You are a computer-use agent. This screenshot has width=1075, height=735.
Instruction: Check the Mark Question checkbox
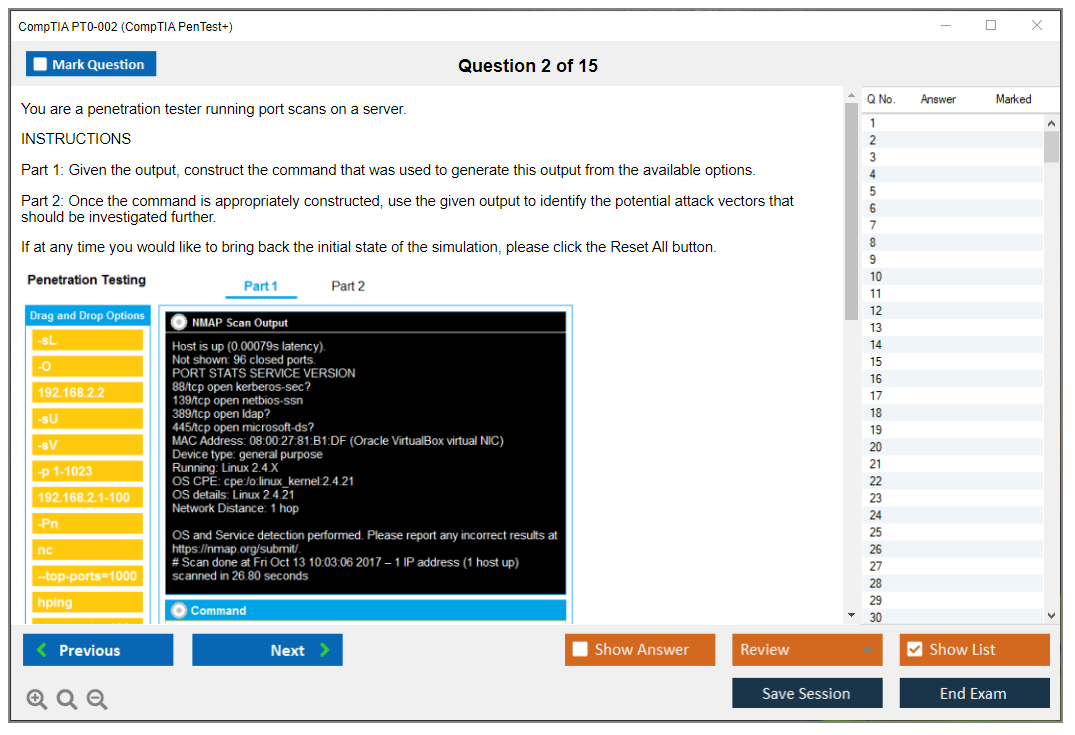41,65
